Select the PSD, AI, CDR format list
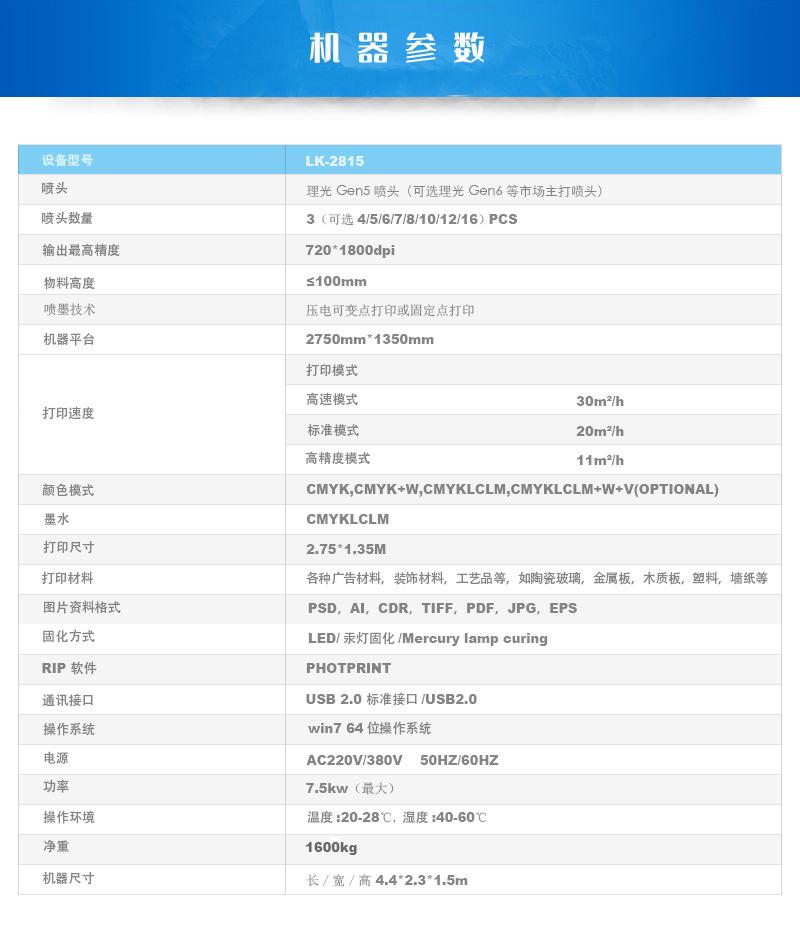 pyautogui.click(x=440, y=608)
